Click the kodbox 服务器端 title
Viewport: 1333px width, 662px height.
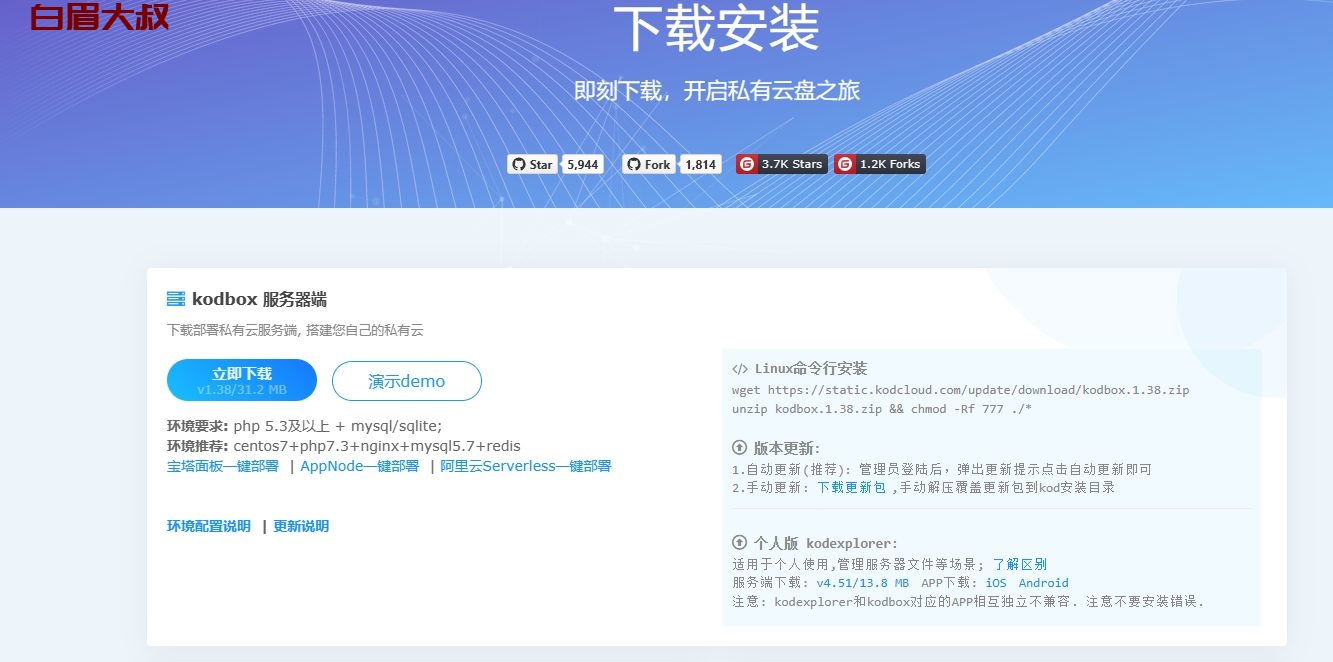pyautogui.click(x=259, y=299)
